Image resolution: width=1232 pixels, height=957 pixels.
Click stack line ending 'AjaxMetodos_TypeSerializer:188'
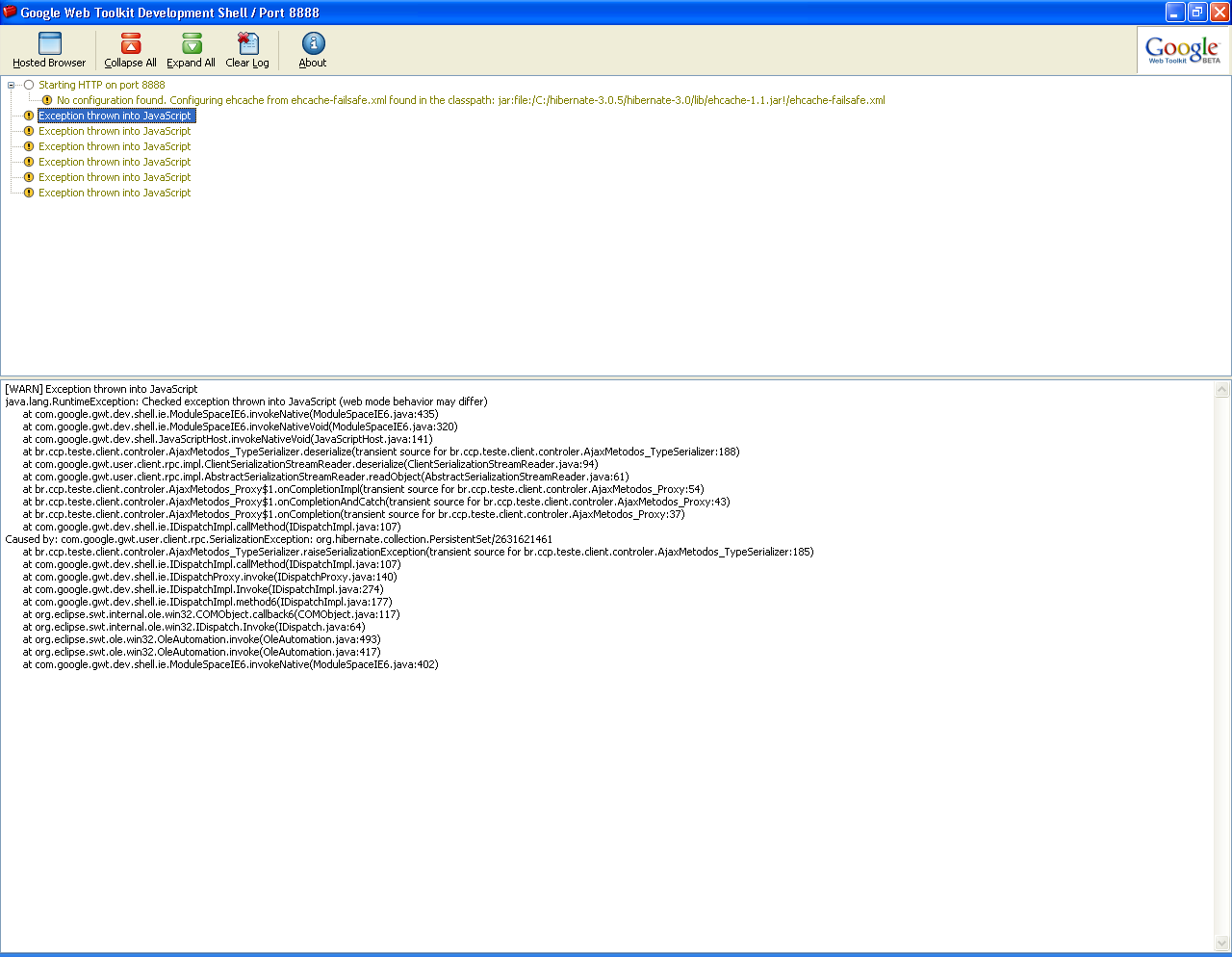(381, 452)
